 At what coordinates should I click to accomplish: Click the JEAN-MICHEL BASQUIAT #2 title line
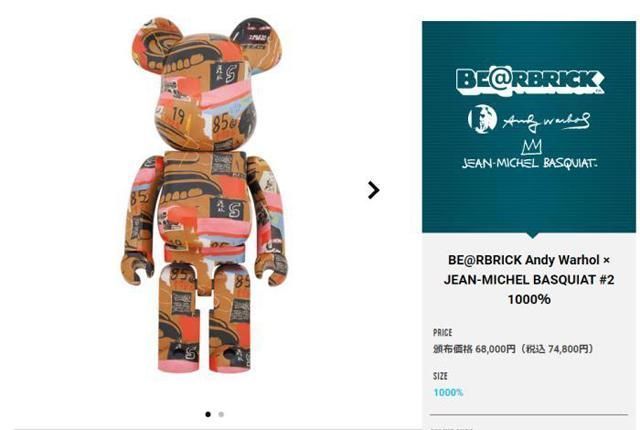click(529, 280)
